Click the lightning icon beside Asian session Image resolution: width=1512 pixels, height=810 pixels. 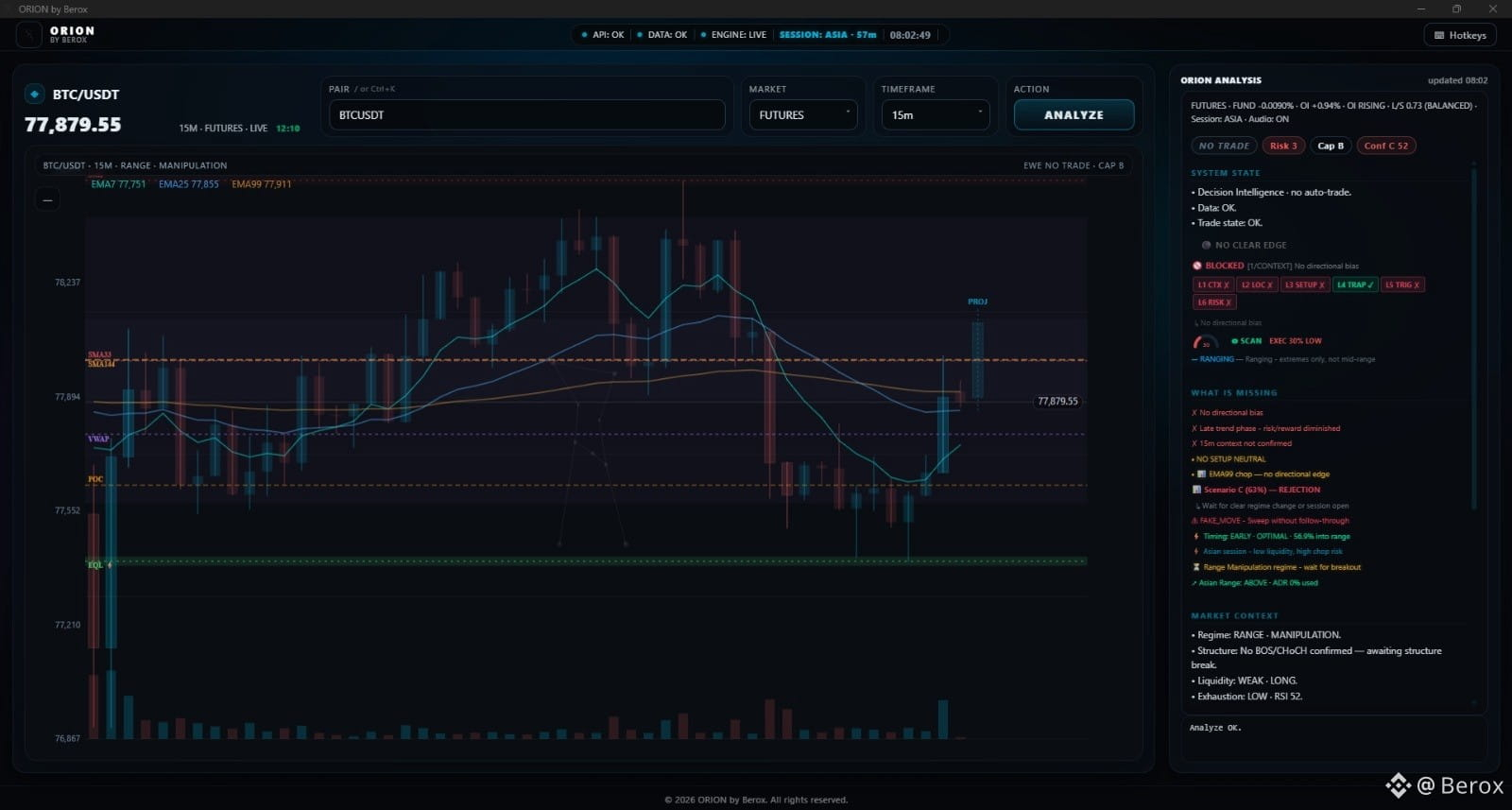coord(1196,551)
